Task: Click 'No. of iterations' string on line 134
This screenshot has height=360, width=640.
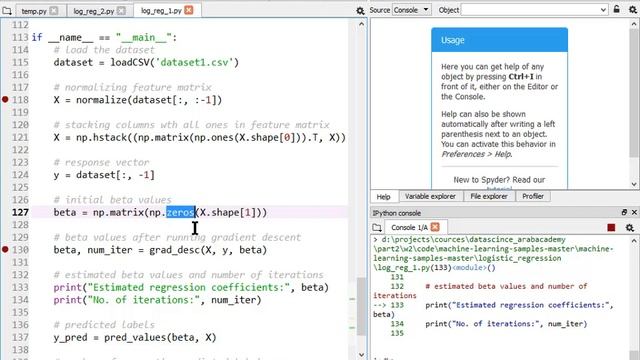Action: [x=144, y=300]
